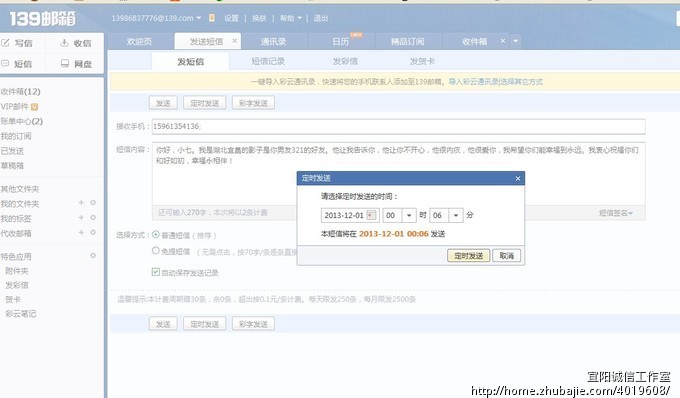This screenshot has width=680, height=398.
Task: Select the 发短信 sub-tab
Action: (x=190, y=62)
